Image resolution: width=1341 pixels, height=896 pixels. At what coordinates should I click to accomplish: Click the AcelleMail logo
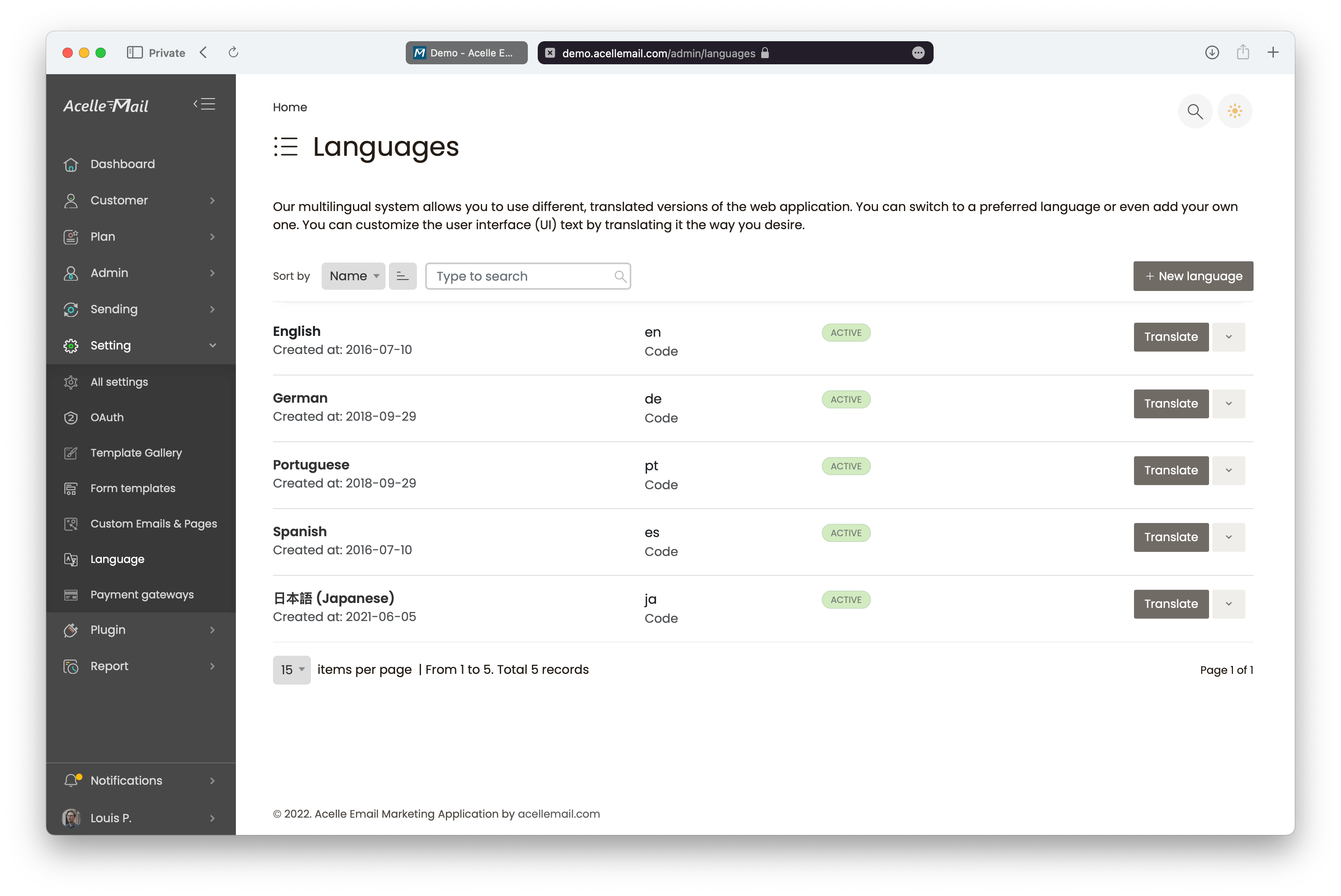coord(106,106)
